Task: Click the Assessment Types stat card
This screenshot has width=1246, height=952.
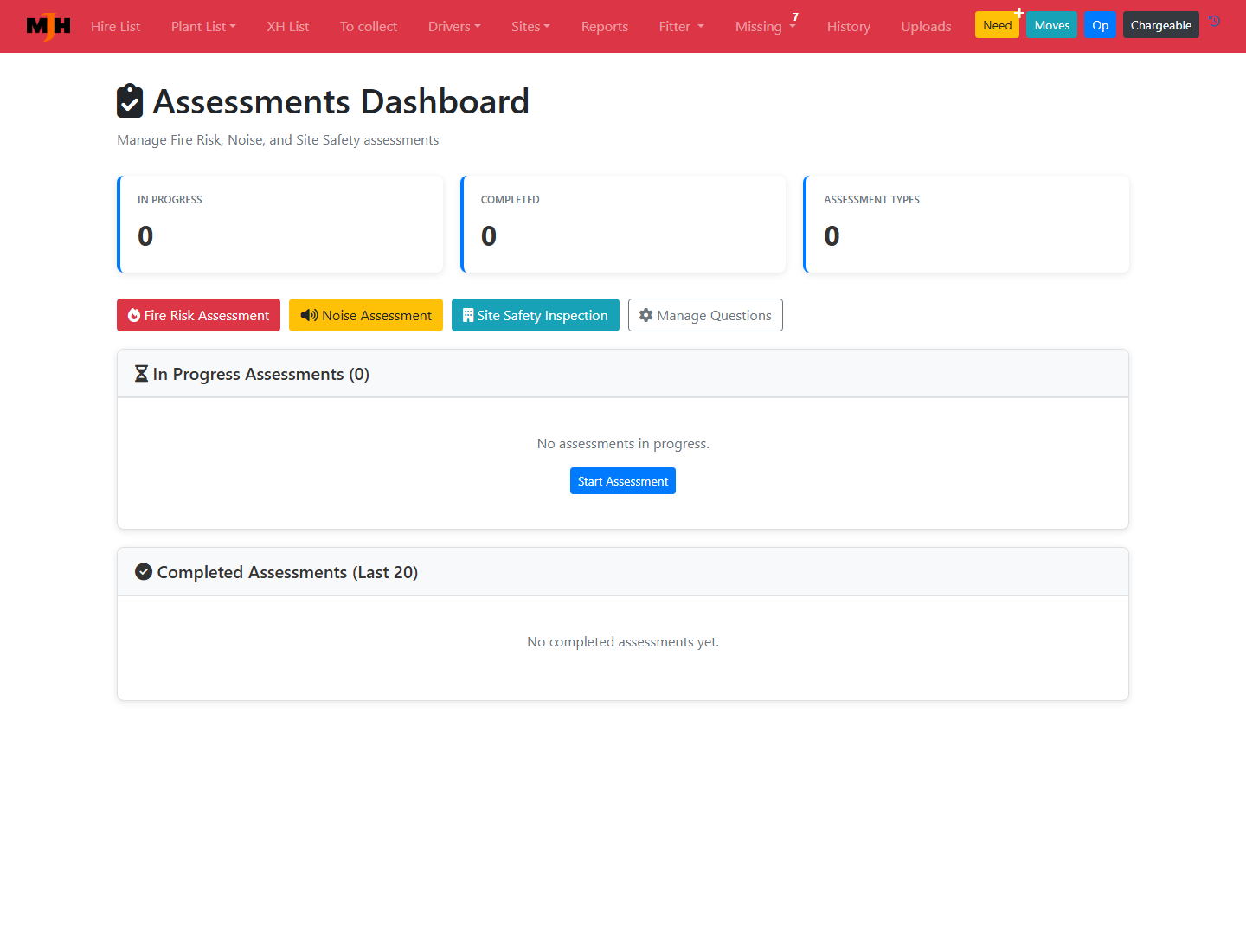Action: click(967, 224)
